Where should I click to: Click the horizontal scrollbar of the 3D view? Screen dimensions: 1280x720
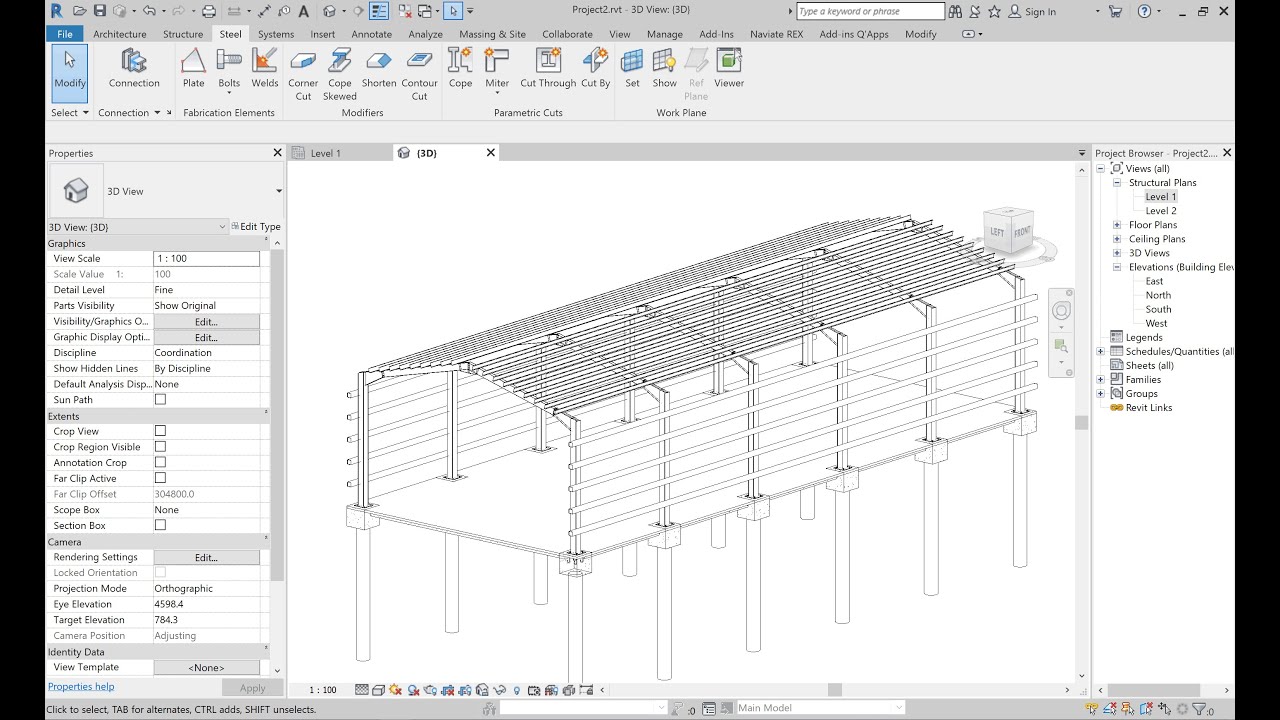(834, 690)
